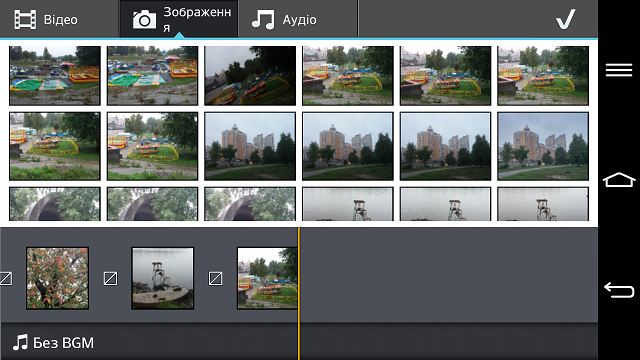
Task: Pick third-row fourth lifeguard tower water photo
Action: pos(348,204)
